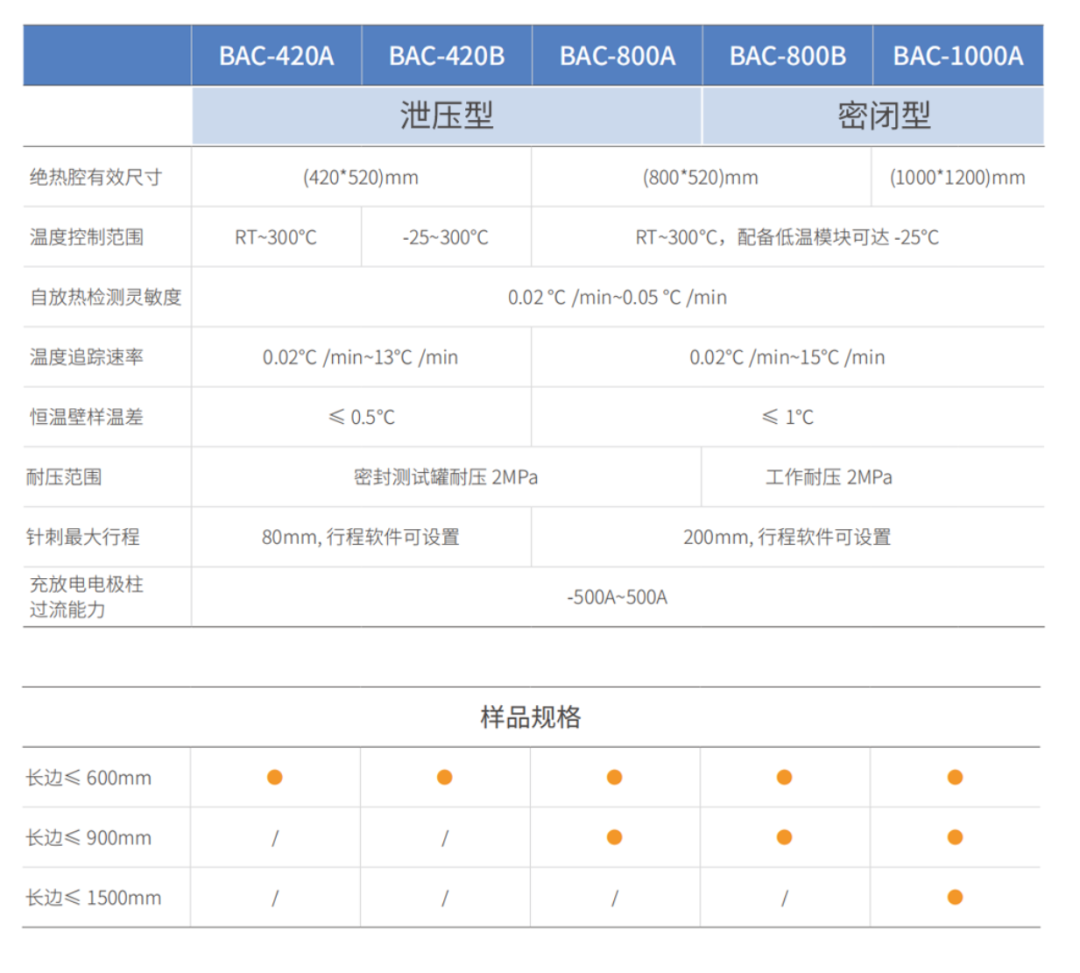Click the 80mm, 行程软件可设置 cell
This screenshot has height=973, width=1080.
[360, 537]
